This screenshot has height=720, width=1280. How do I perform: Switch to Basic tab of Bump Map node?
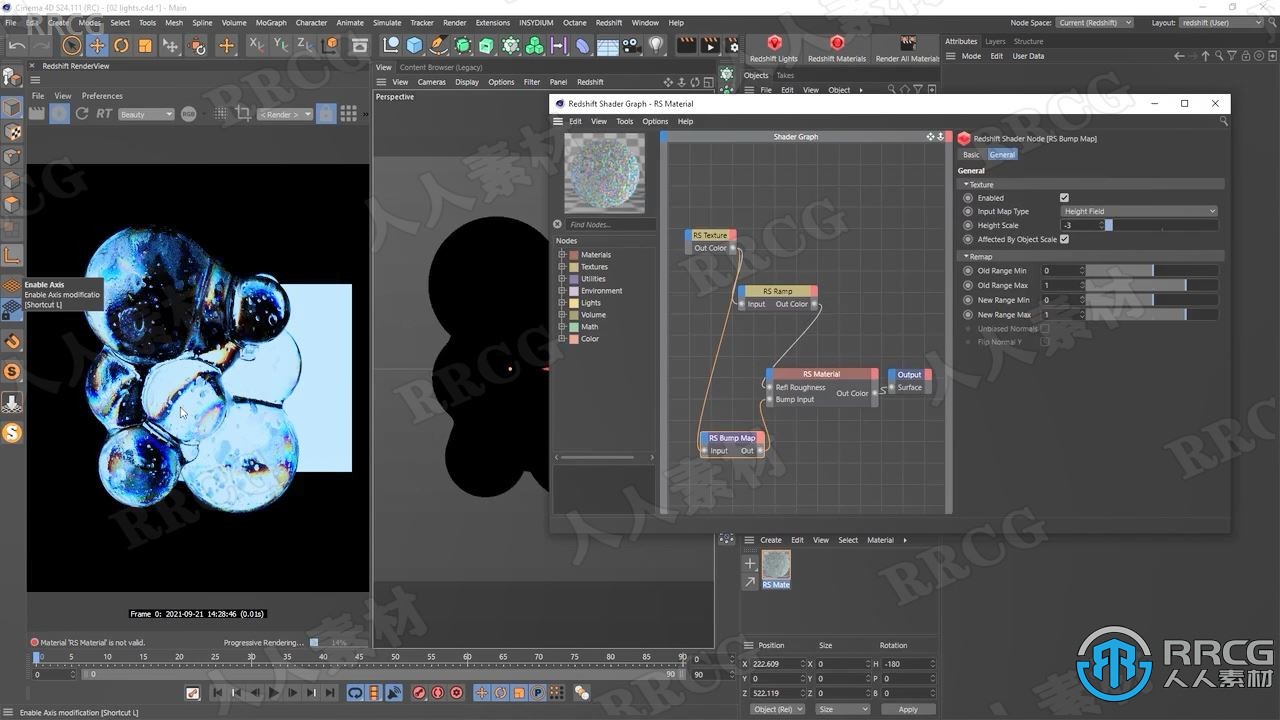click(971, 155)
